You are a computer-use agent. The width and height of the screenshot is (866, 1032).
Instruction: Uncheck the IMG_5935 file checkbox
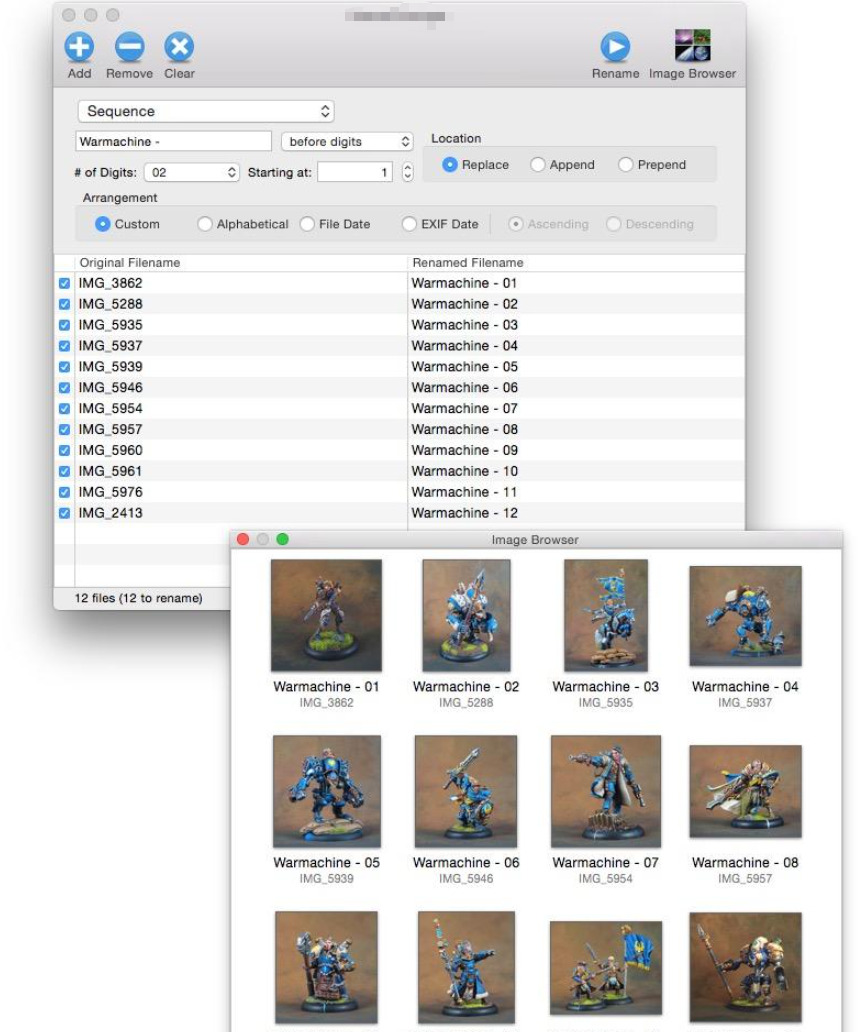tap(64, 325)
